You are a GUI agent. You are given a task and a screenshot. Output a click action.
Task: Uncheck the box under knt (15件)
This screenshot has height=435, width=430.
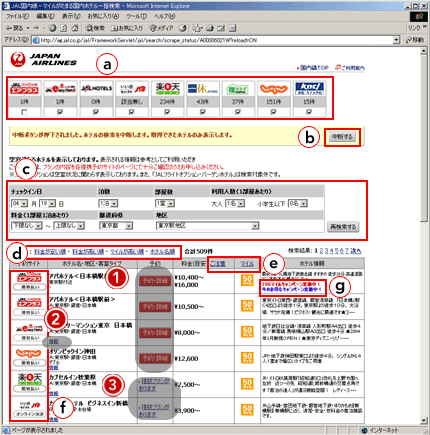pyautogui.click(x=309, y=112)
